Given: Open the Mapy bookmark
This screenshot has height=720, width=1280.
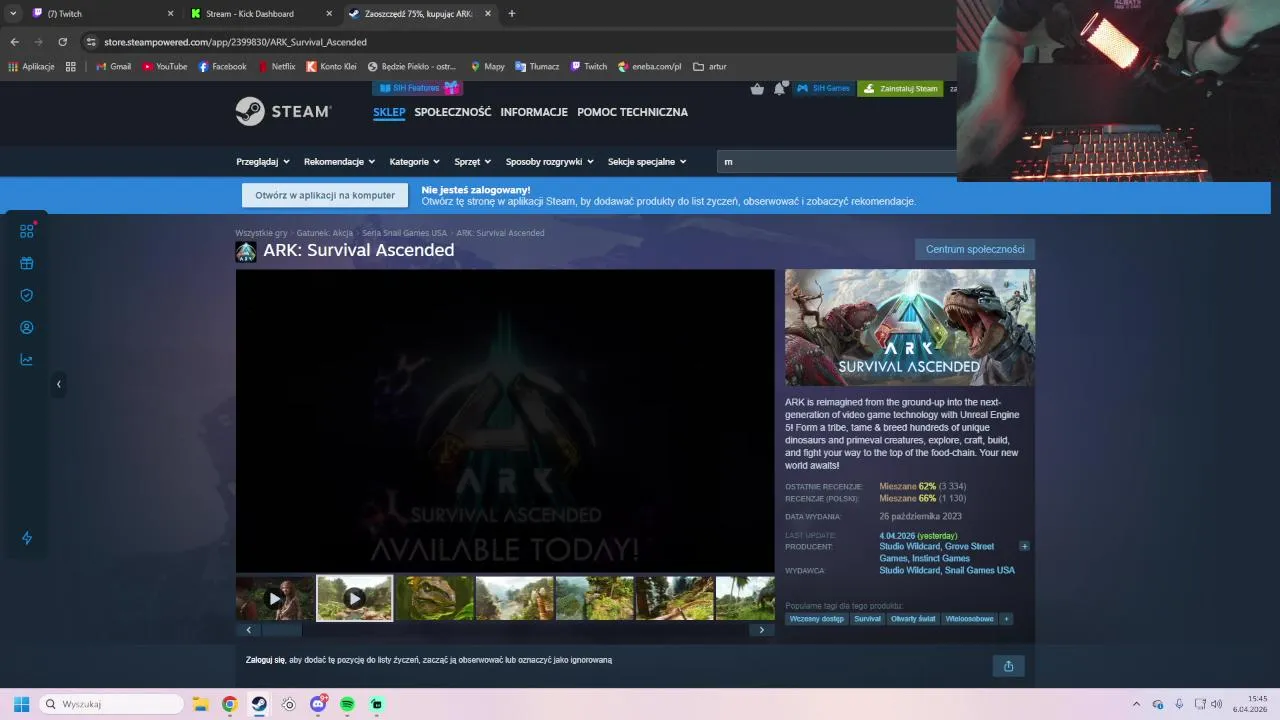Looking at the screenshot, I should pyautogui.click(x=488, y=67).
